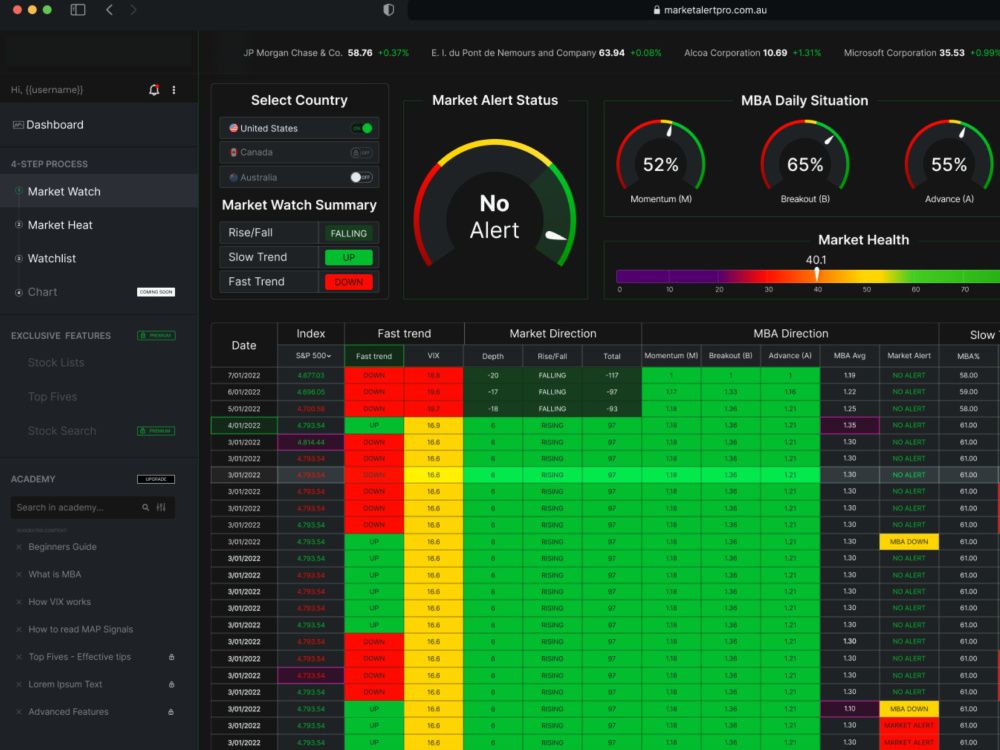Click the MBA Avg column header
This screenshot has width=1000, height=750.
[x=849, y=356]
